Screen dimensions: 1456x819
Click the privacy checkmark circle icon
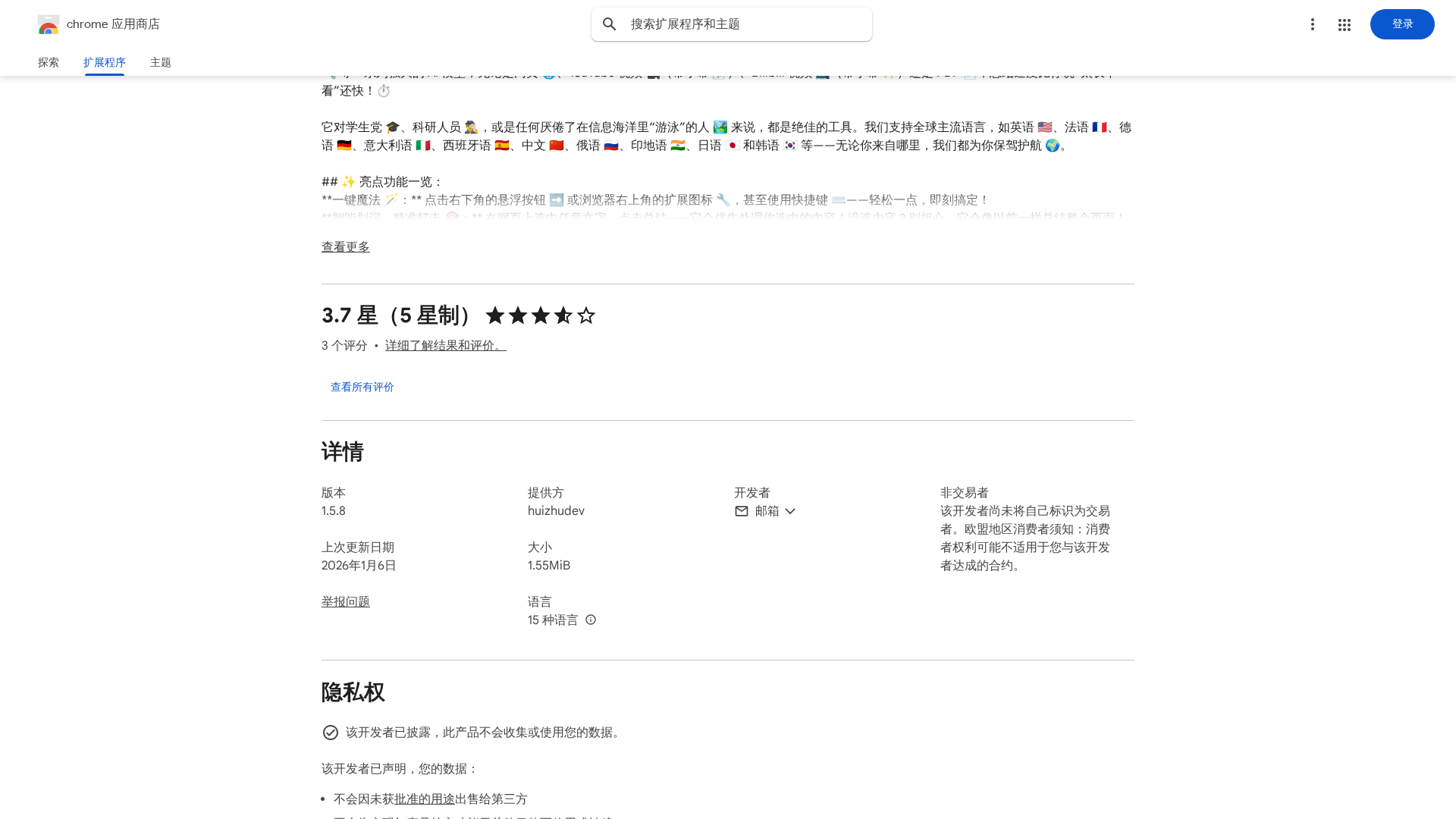tap(331, 733)
